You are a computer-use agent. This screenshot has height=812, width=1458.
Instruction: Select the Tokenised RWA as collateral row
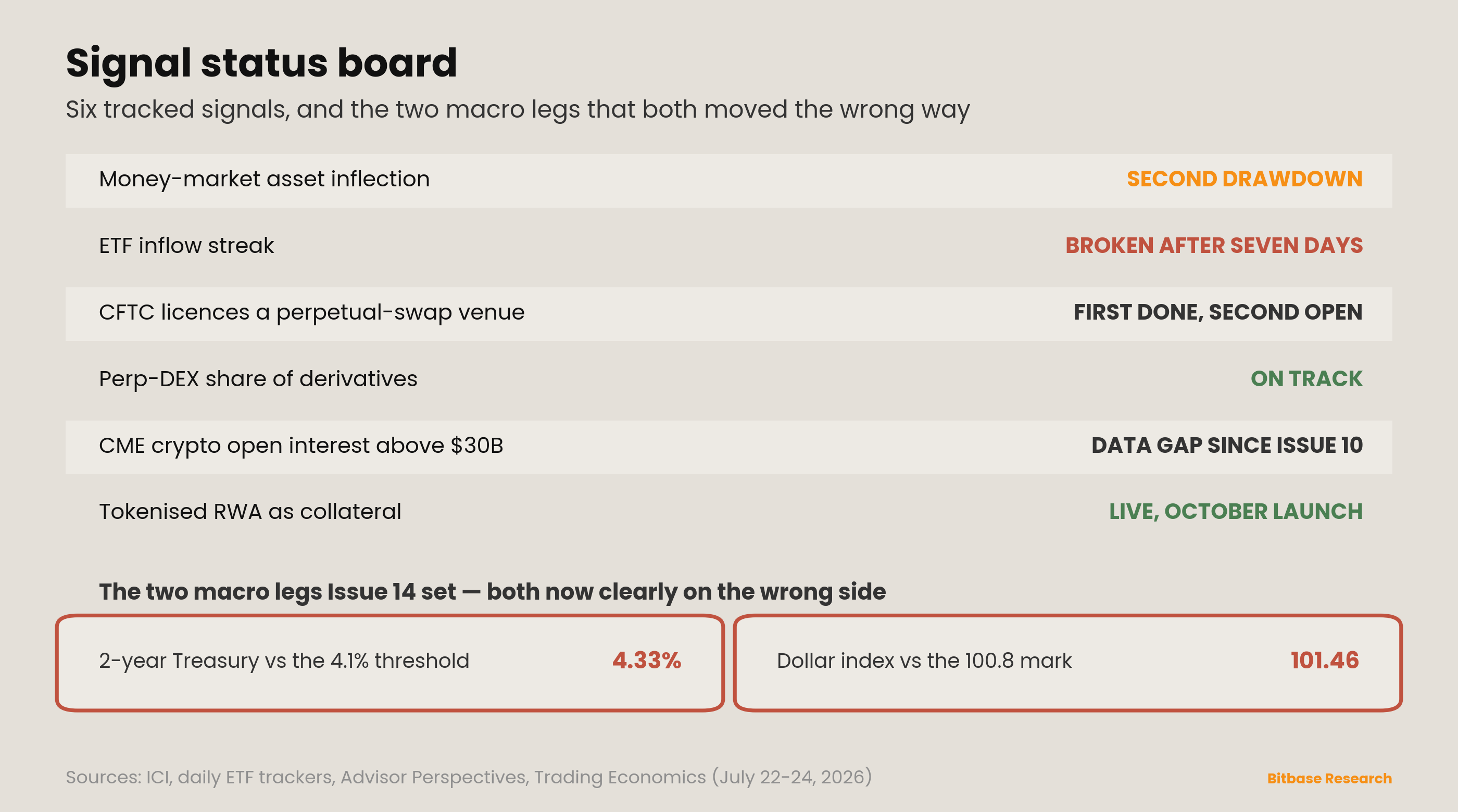tap(728, 513)
